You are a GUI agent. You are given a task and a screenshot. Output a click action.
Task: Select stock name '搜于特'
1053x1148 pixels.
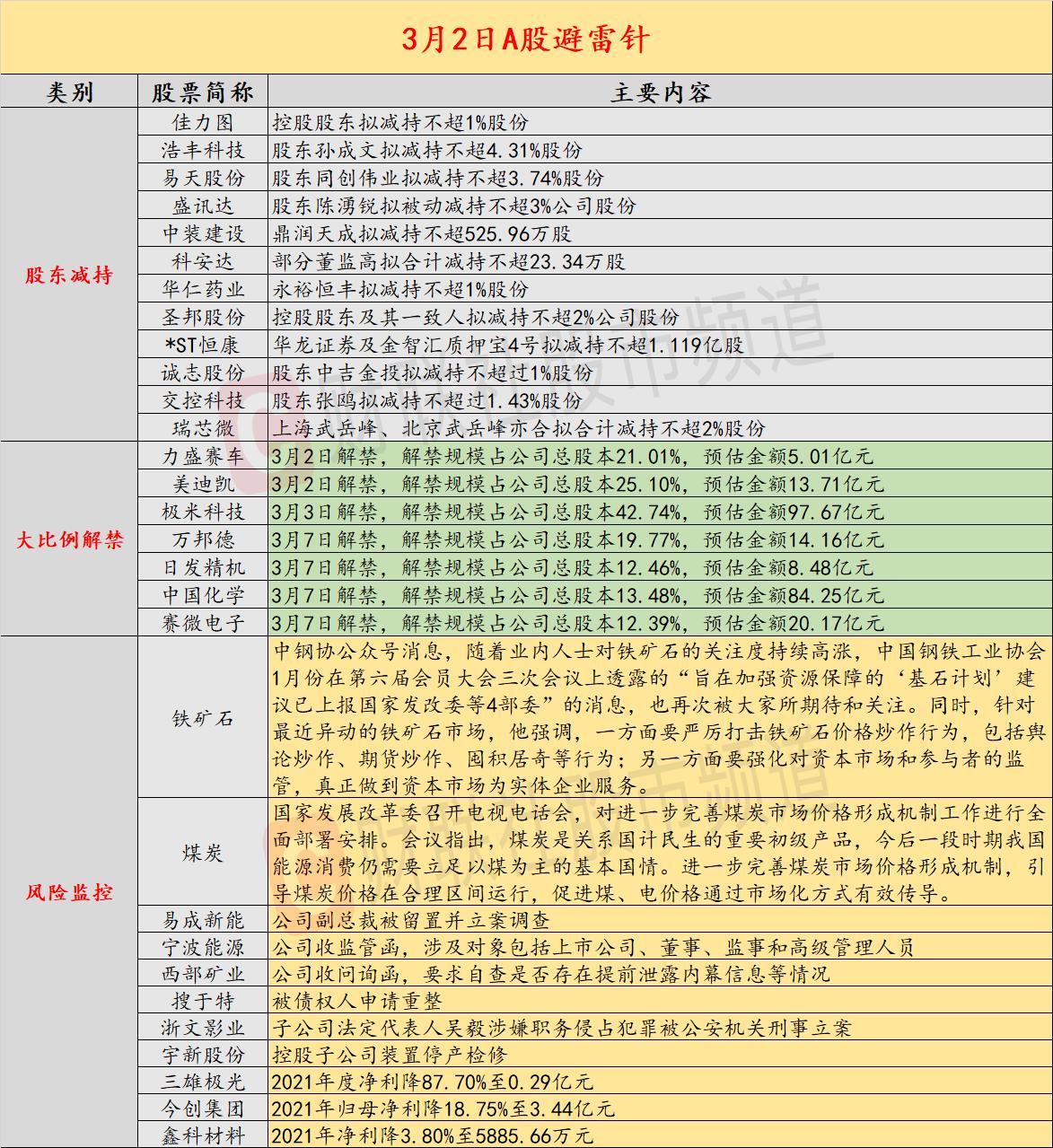point(203,1001)
